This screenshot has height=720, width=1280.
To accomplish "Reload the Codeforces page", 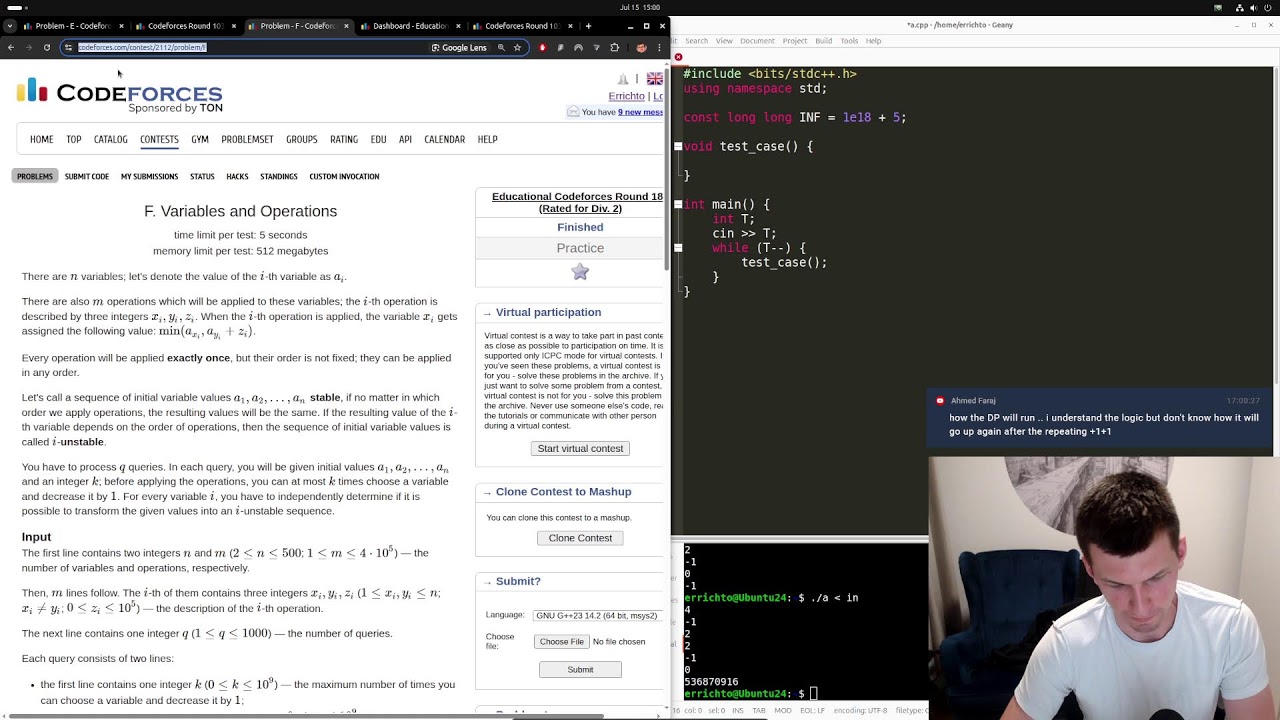I will (46, 47).
